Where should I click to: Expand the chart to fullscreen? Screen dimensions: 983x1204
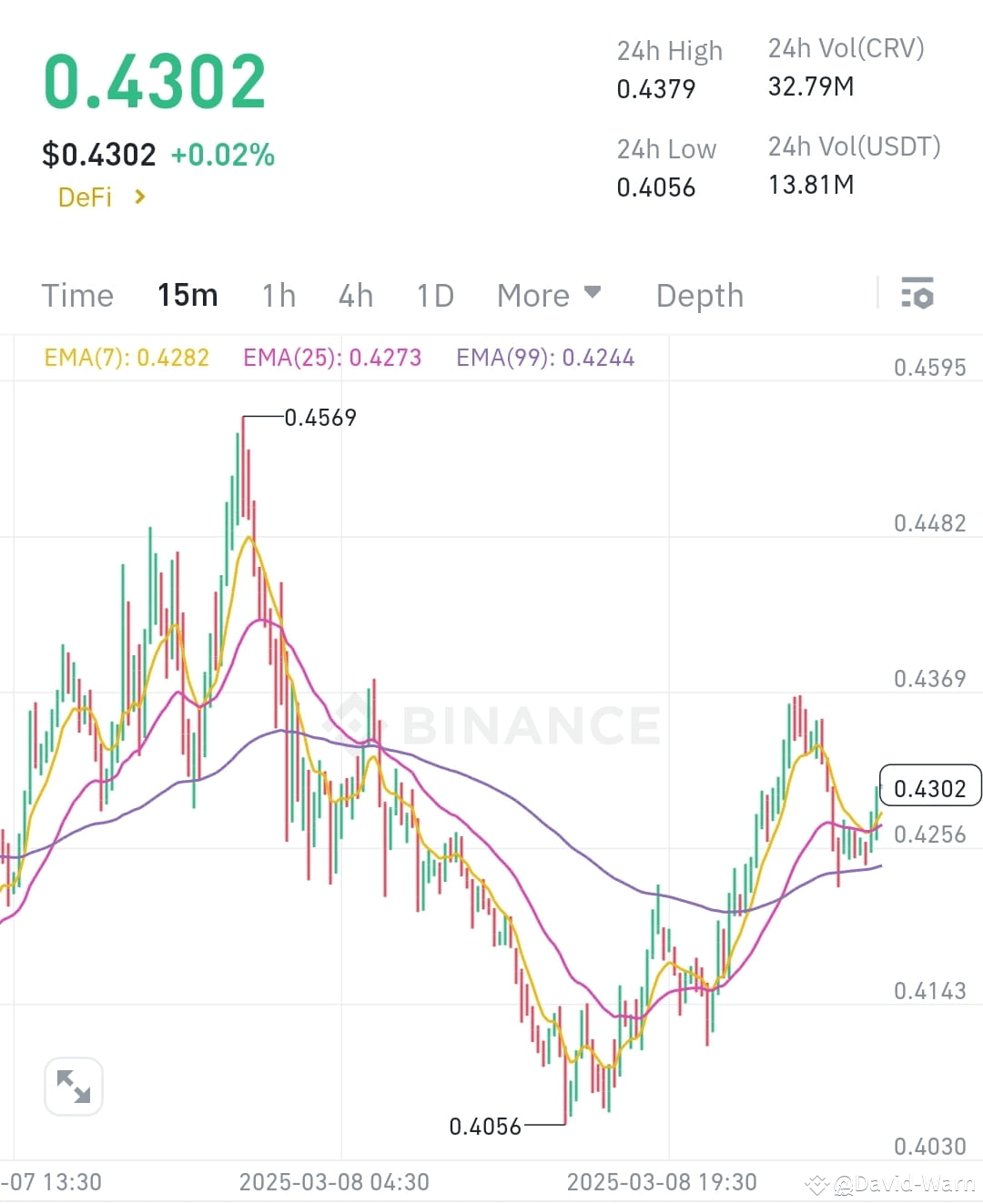coord(73,1086)
